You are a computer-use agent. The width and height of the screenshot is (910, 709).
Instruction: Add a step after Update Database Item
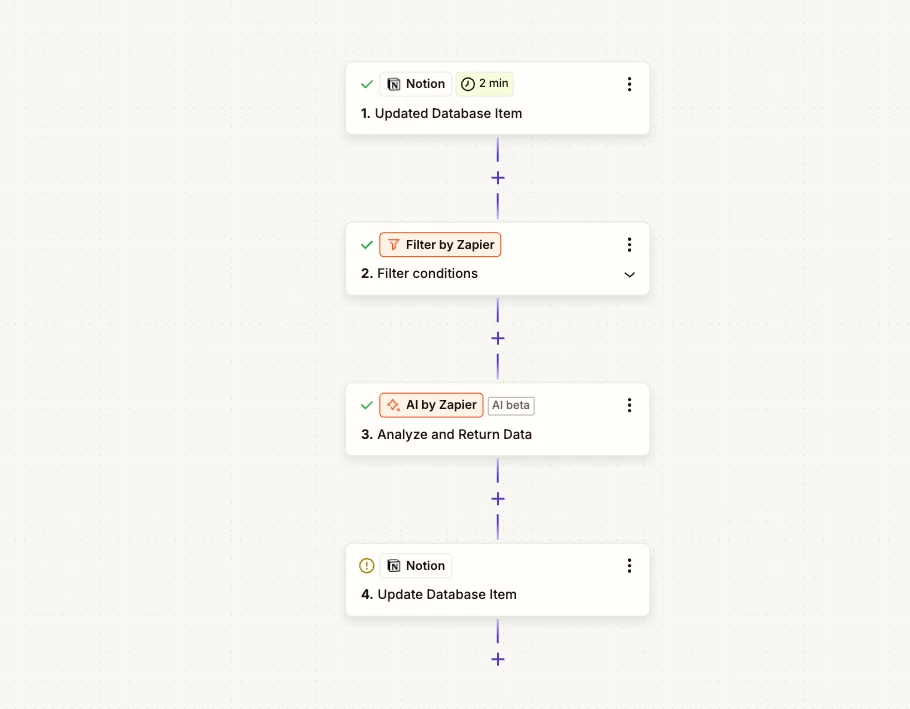point(498,659)
